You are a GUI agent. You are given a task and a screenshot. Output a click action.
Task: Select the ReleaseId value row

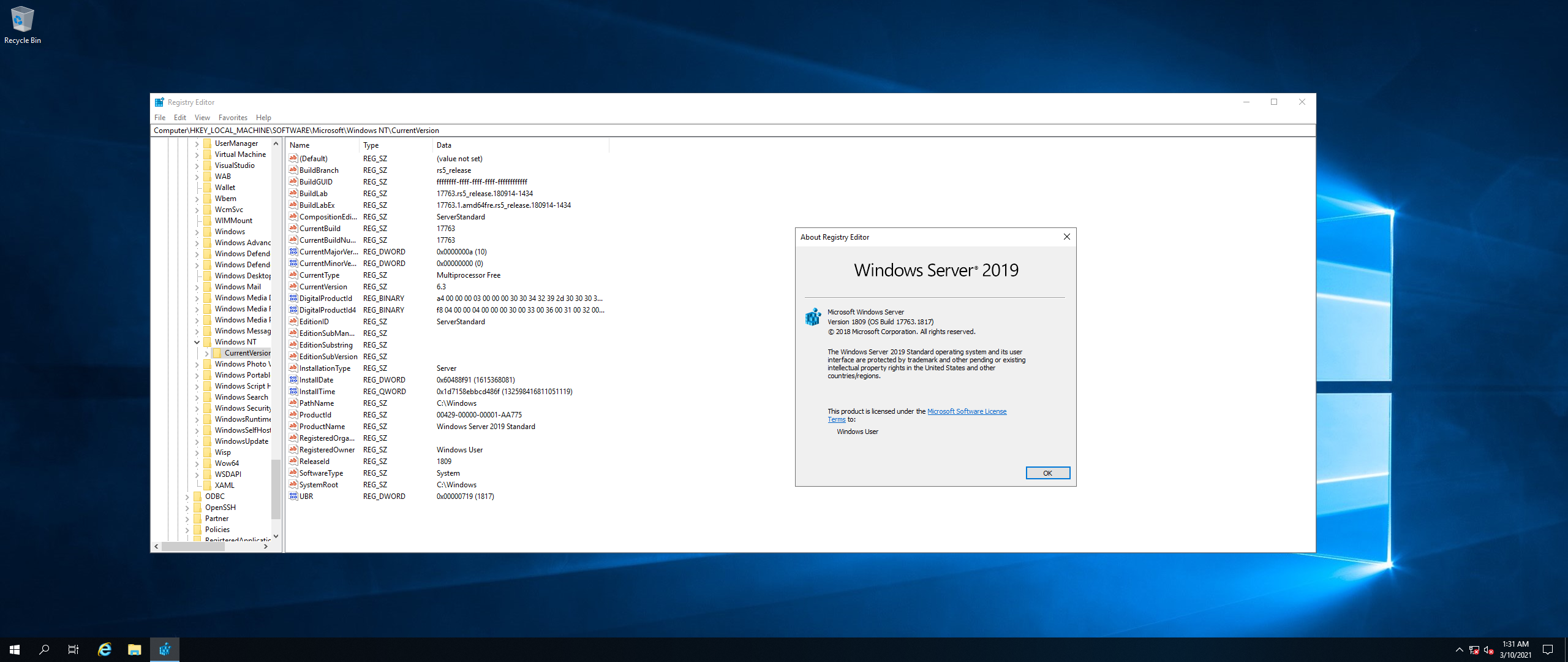pyautogui.click(x=447, y=461)
